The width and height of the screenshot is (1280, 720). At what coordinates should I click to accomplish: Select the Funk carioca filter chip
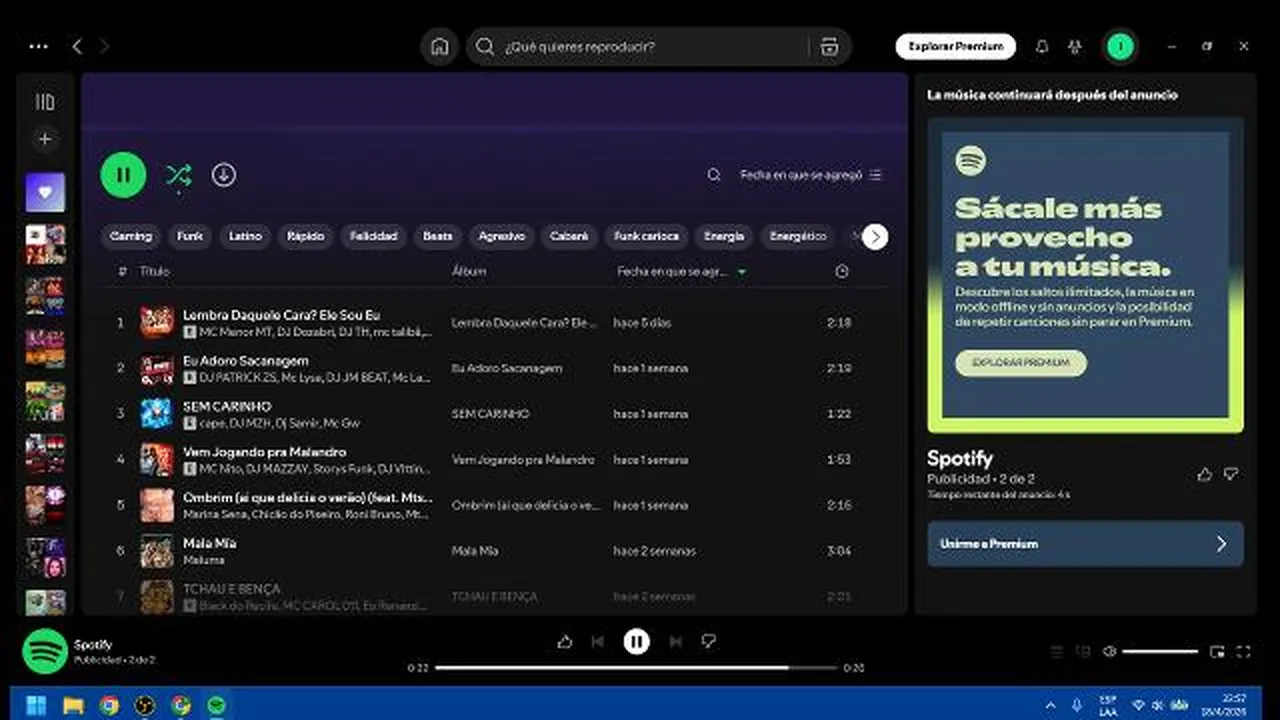646,237
